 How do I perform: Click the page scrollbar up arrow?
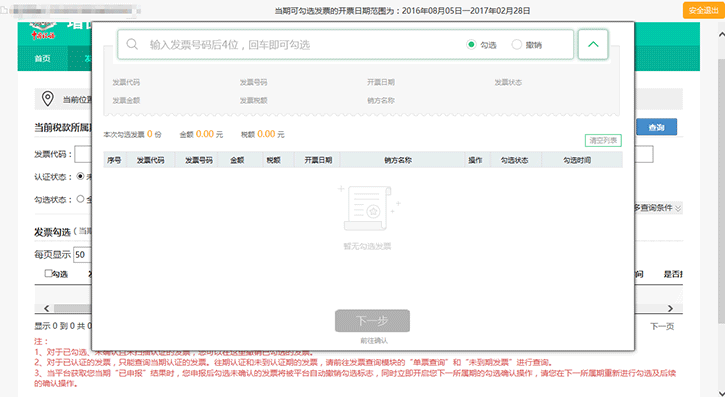pyautogui.click(x=721, y=35)
